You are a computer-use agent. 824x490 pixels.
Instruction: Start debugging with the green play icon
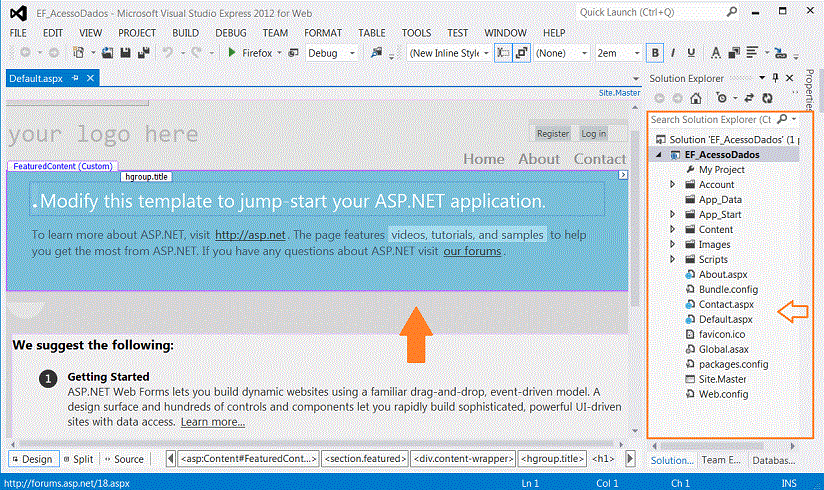231,53
